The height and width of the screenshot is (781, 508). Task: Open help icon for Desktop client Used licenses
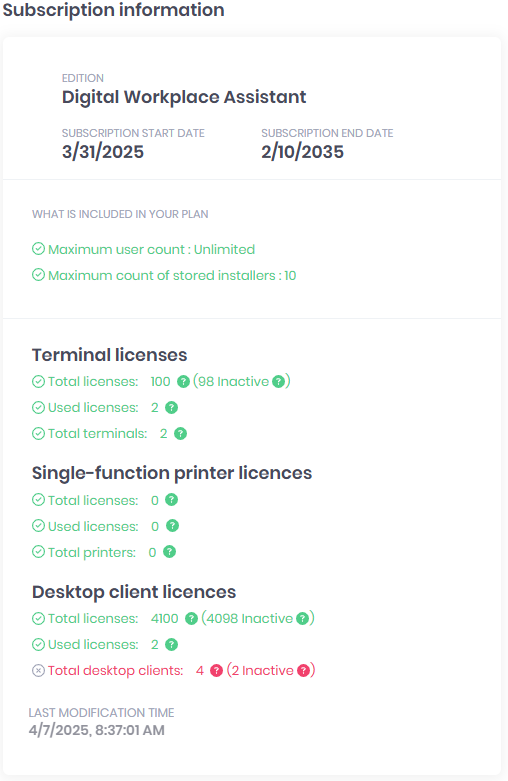pos(171,645)
